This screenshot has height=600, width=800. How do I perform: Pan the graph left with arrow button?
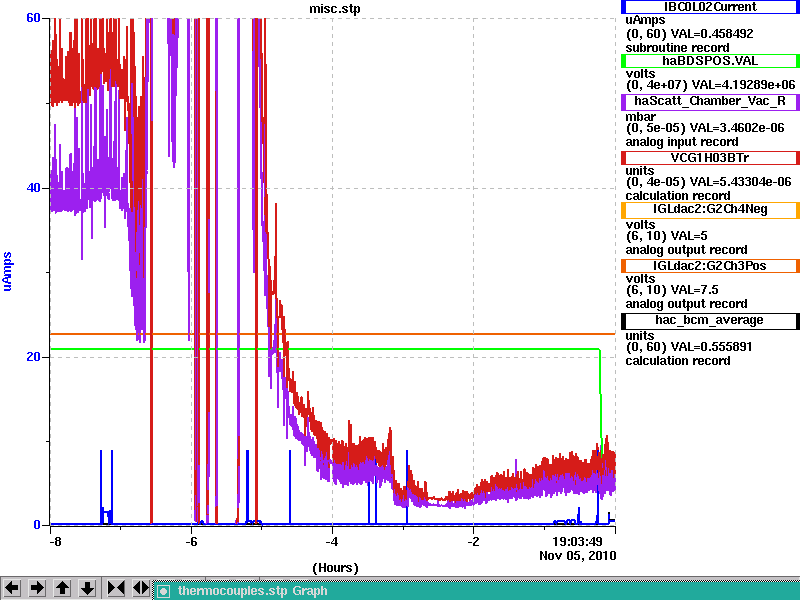click(x=12, y=588)
